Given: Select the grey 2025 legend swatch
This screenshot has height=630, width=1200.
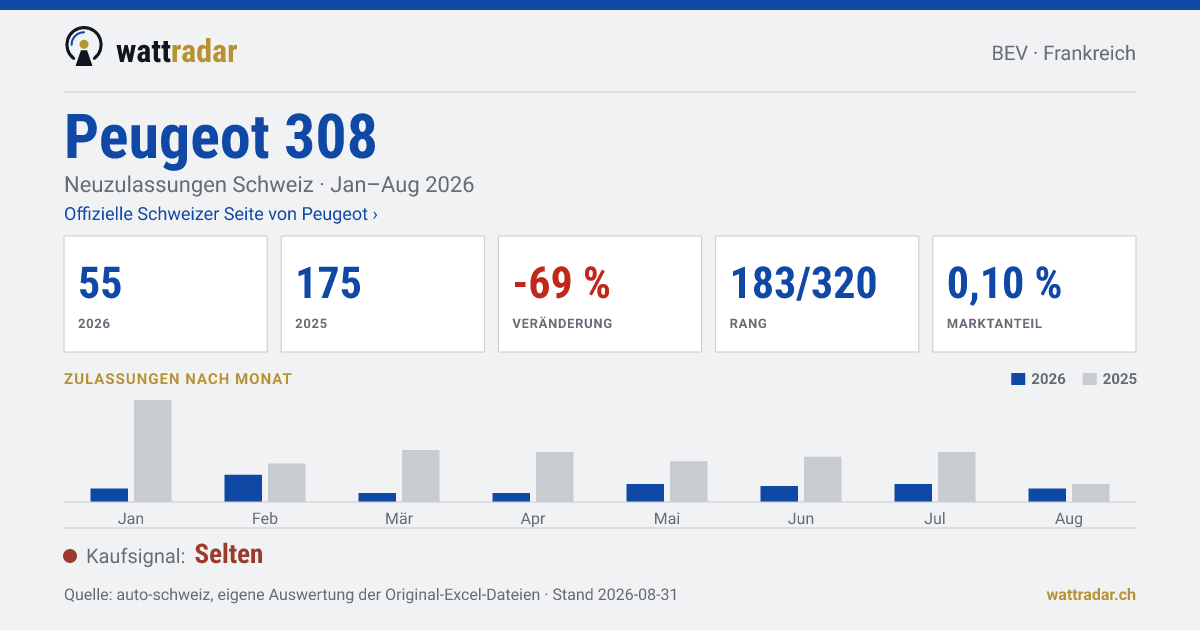Looking at the screenshot, I should point(1090,379).
